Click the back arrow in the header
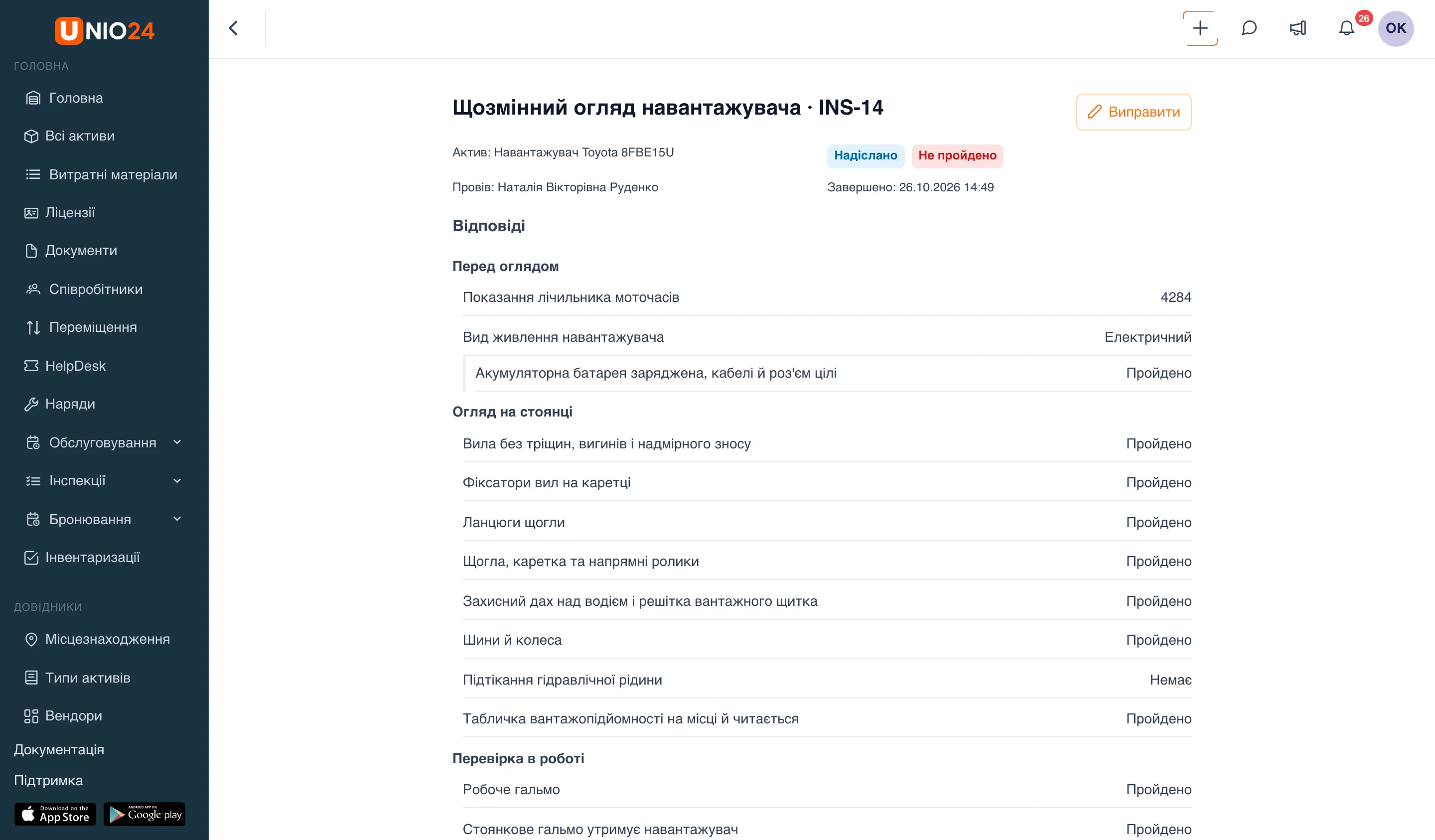This screenshot has height=840, width=1435. click(x=234, y=28)
